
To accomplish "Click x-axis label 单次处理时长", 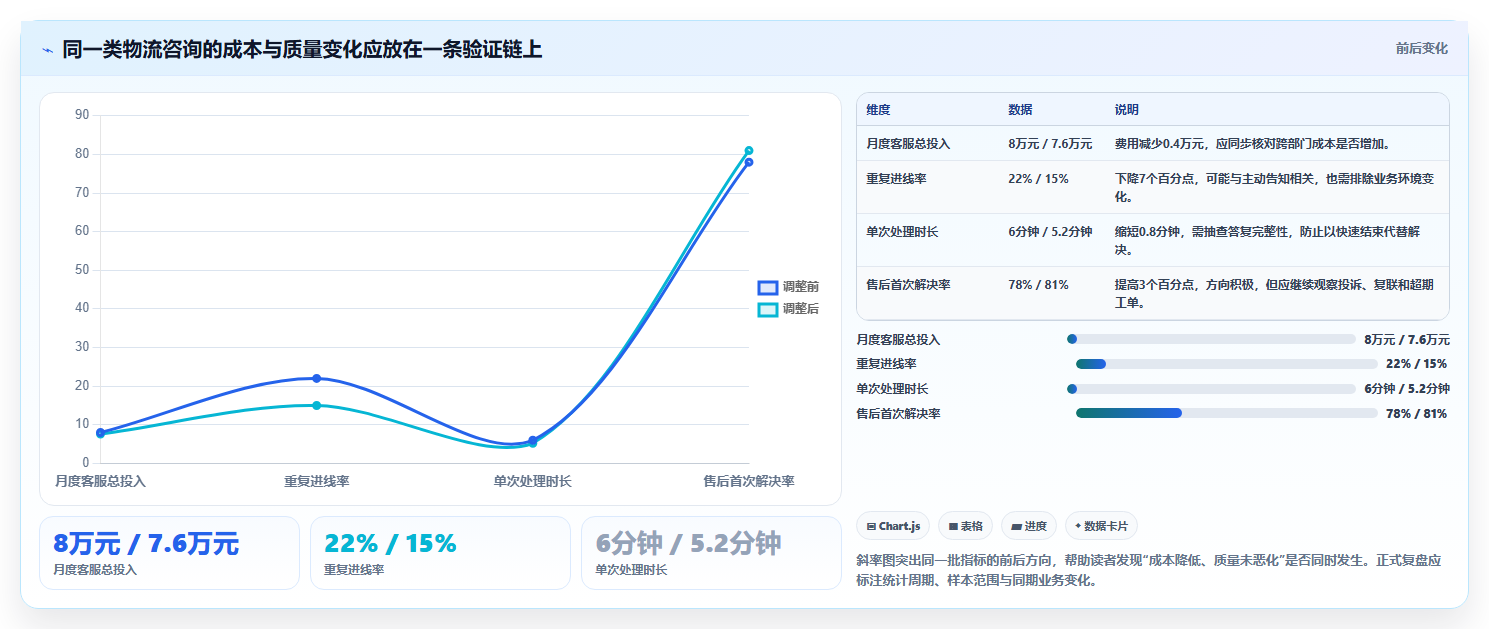I will (x=532, y=481).
